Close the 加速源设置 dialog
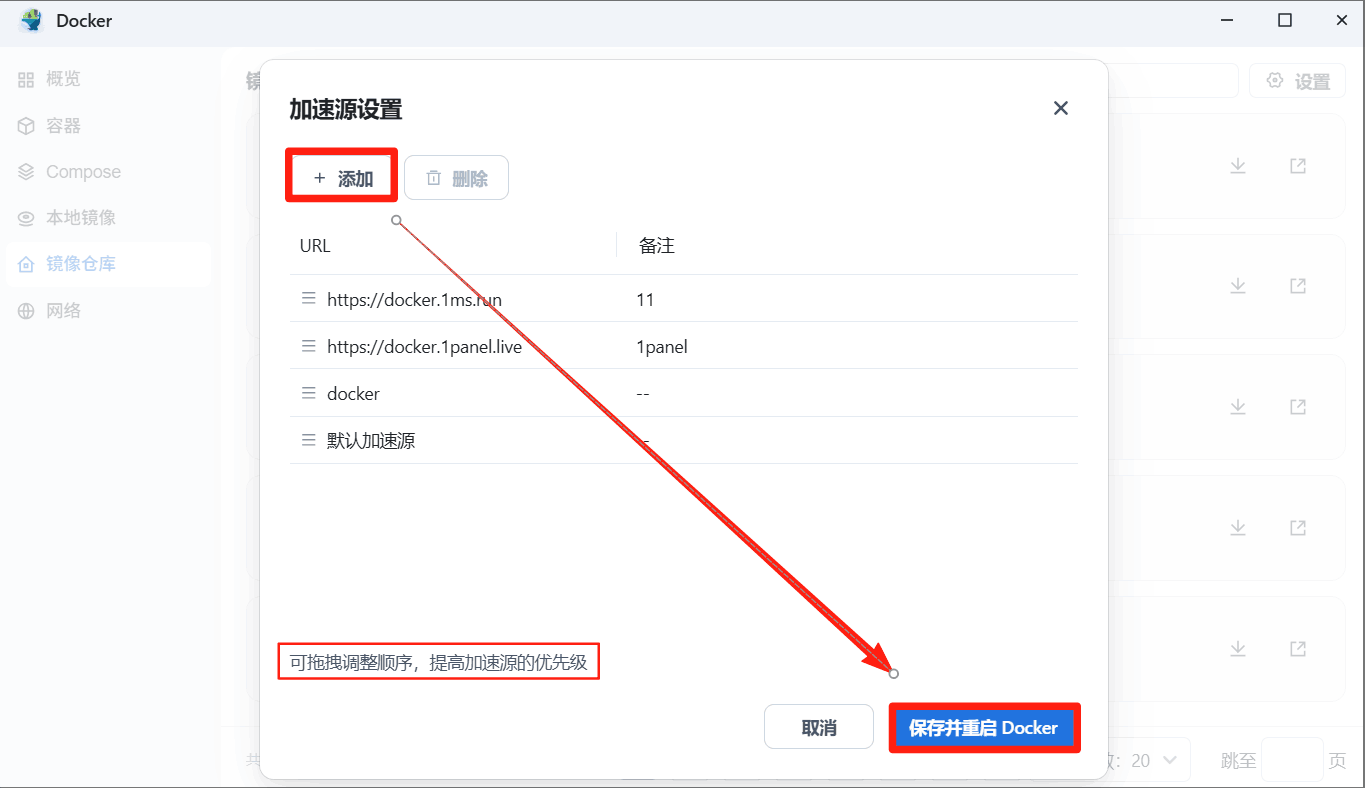Screen dimensions: 1365x788 tap(1061, 108)
